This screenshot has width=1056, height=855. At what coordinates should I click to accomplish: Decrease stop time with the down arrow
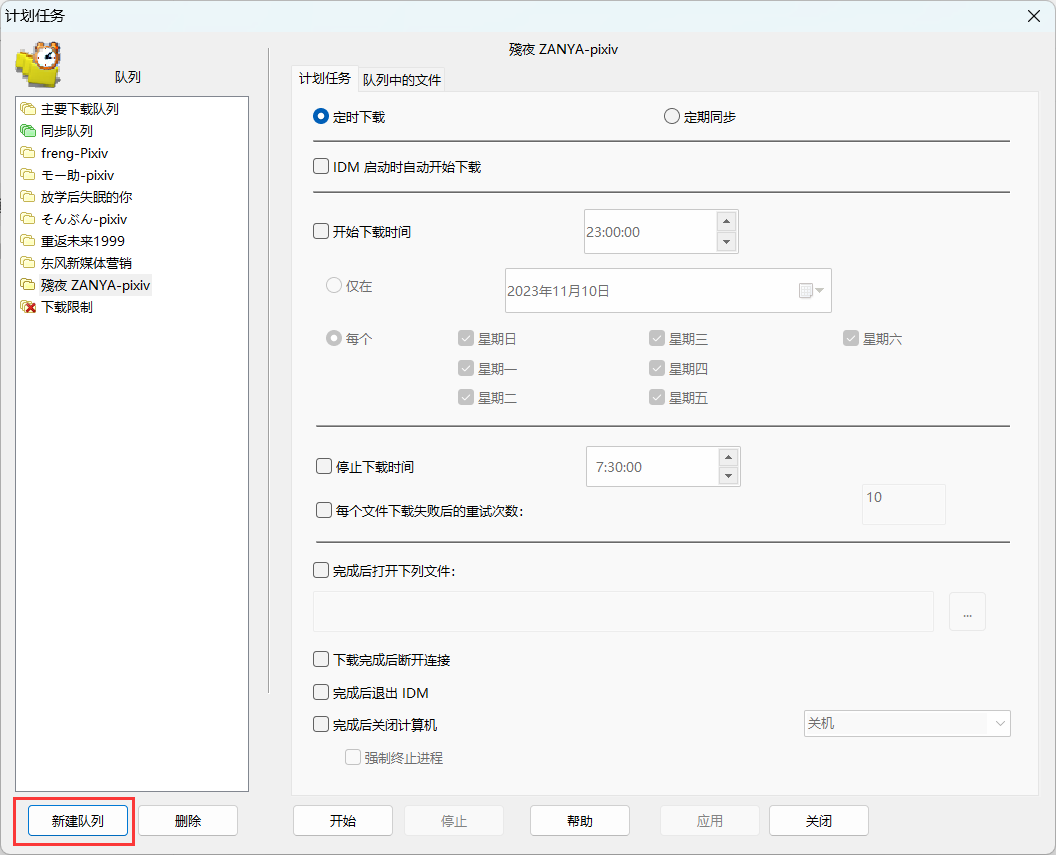(x=728, y=476)
